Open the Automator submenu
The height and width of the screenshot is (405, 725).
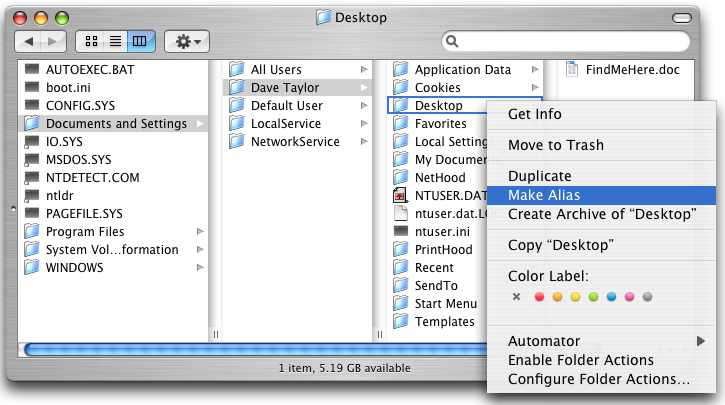(x=602, y=341)
